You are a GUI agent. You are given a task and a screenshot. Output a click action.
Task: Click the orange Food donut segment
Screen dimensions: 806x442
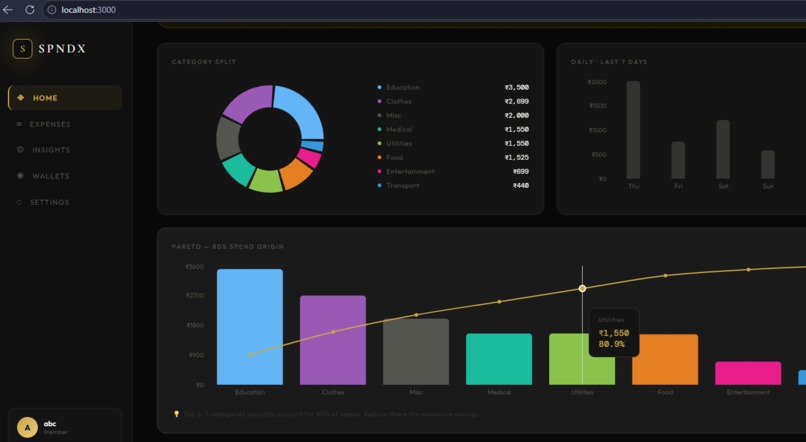coord(296,174)
